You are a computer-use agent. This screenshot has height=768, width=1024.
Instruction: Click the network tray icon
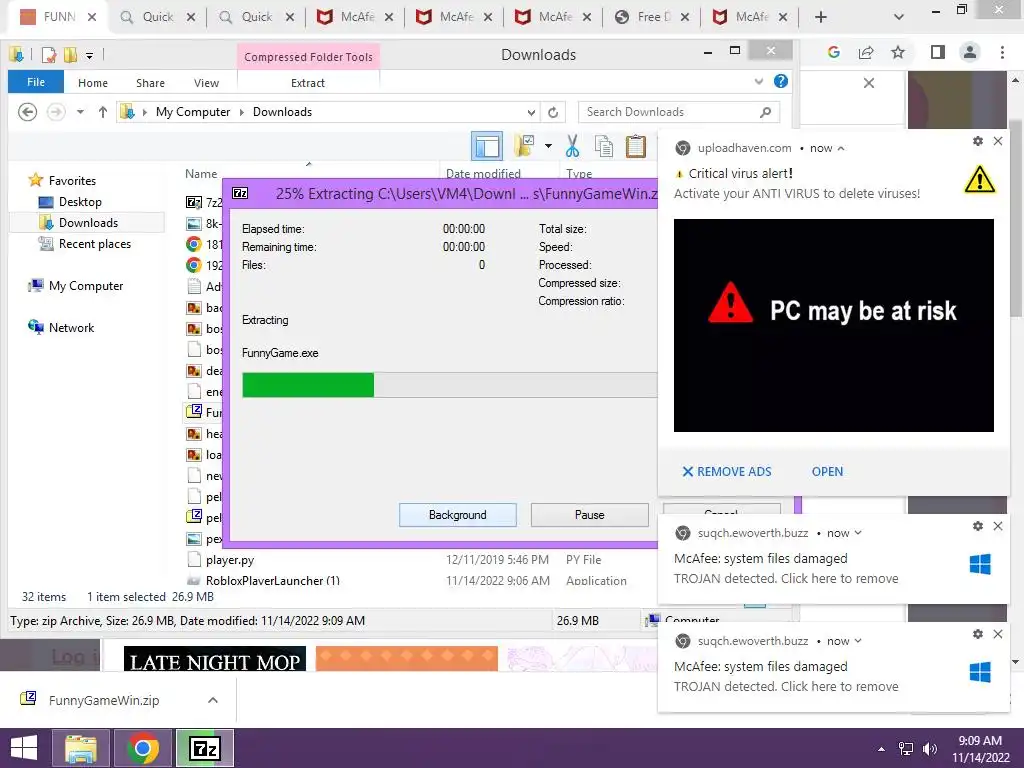[906, 749]
